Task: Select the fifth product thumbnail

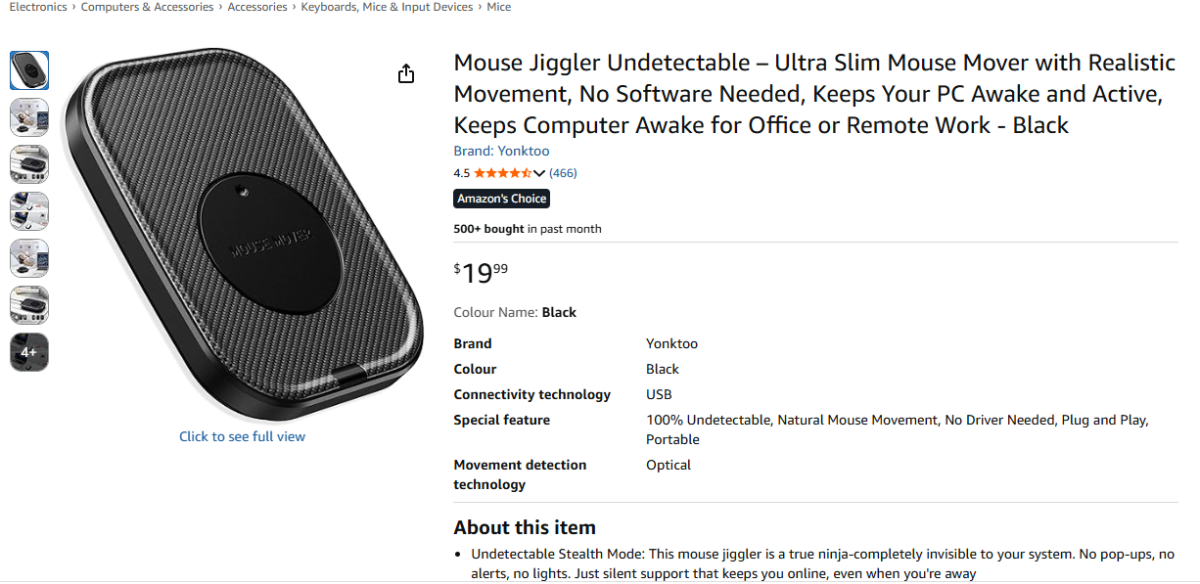Action: [29, 258]
